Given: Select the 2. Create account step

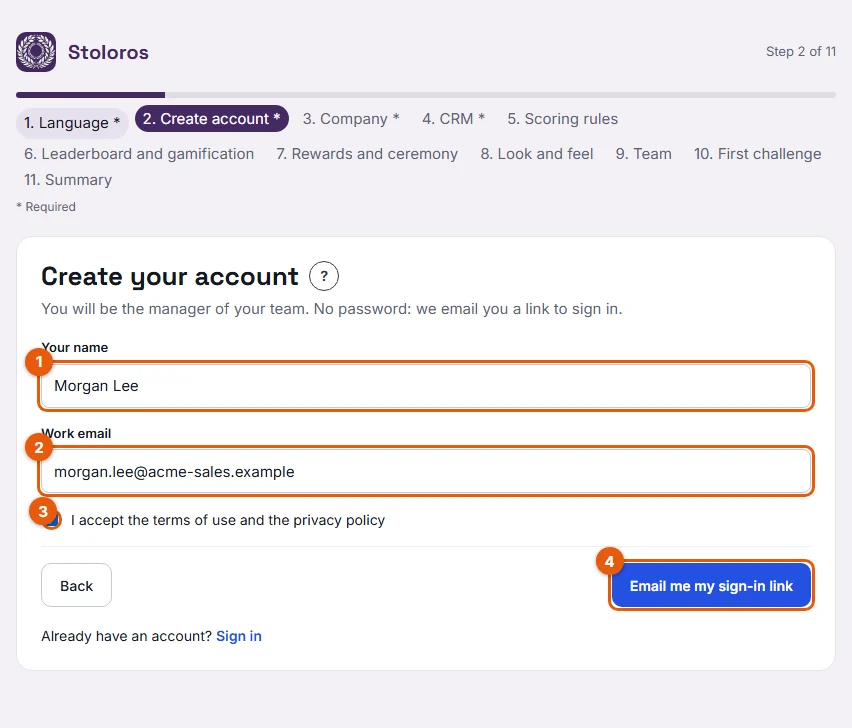Looking at the screenshot, I should tap(211, 118).
